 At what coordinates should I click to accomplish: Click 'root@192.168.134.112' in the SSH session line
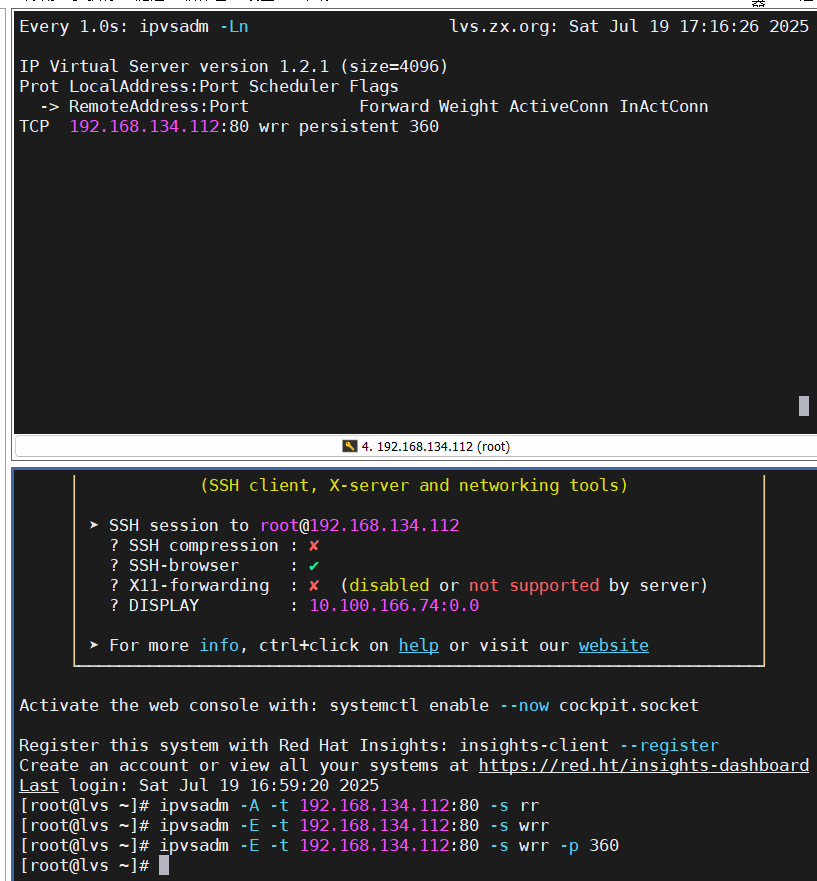coord(360,525)
